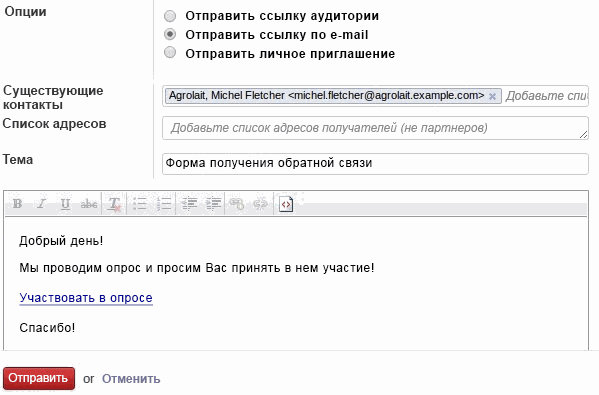This screenshot has height=395, width=599.
Task: Click the 'Тема' subject field
Action: tap(375, 164)
